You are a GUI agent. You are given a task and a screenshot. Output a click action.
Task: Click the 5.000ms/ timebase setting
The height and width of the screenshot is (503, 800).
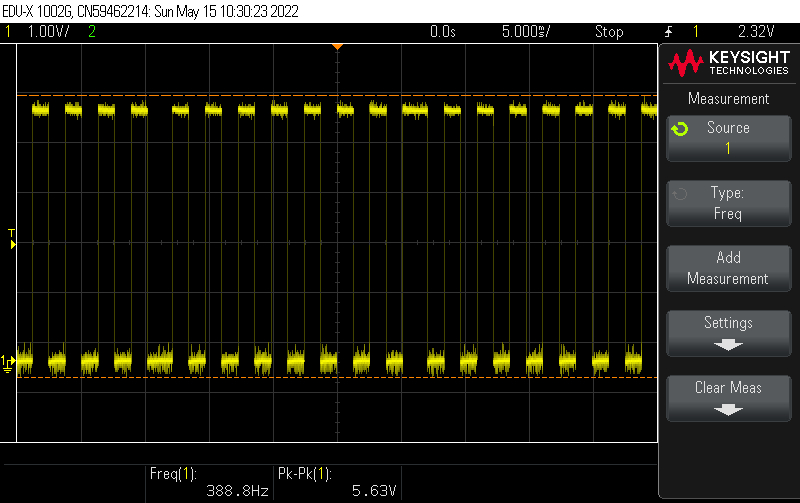(x=525, y=32)
